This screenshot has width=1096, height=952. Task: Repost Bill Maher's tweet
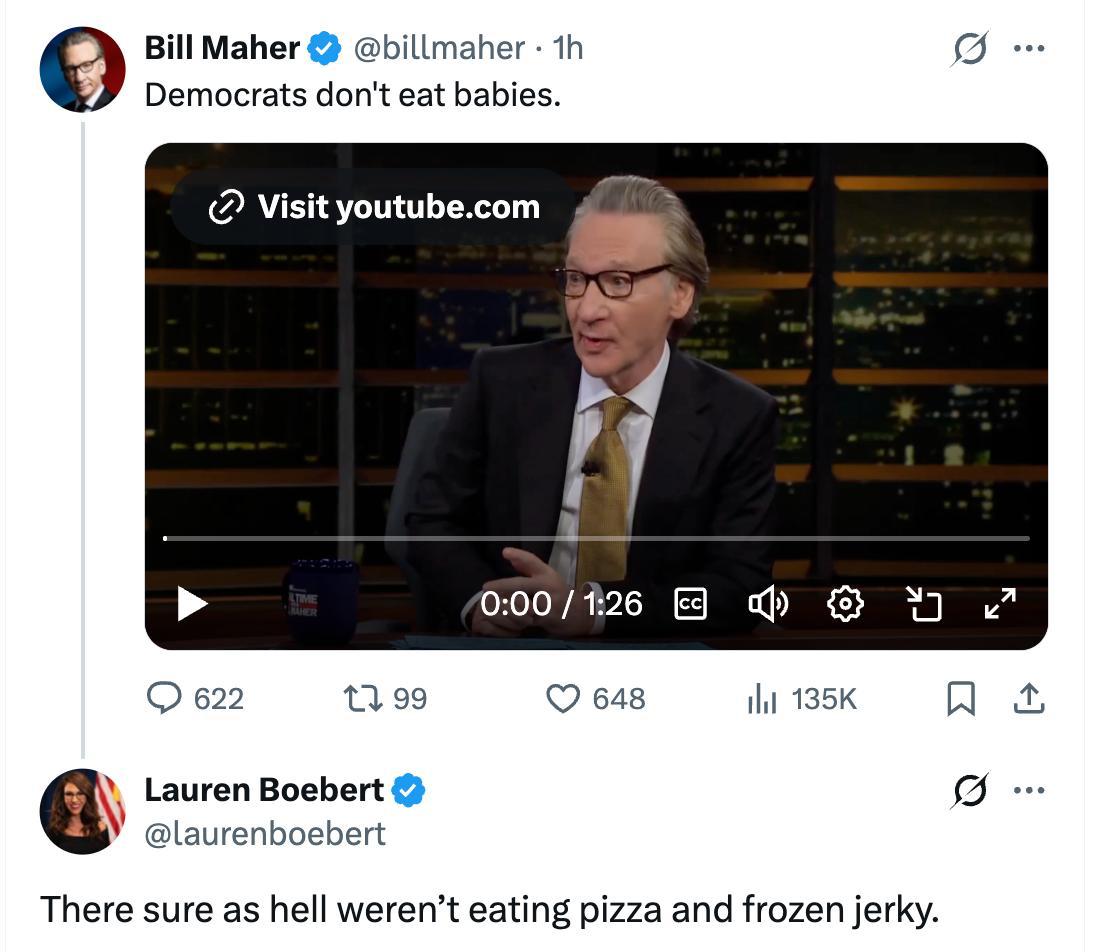click(360, 698)
